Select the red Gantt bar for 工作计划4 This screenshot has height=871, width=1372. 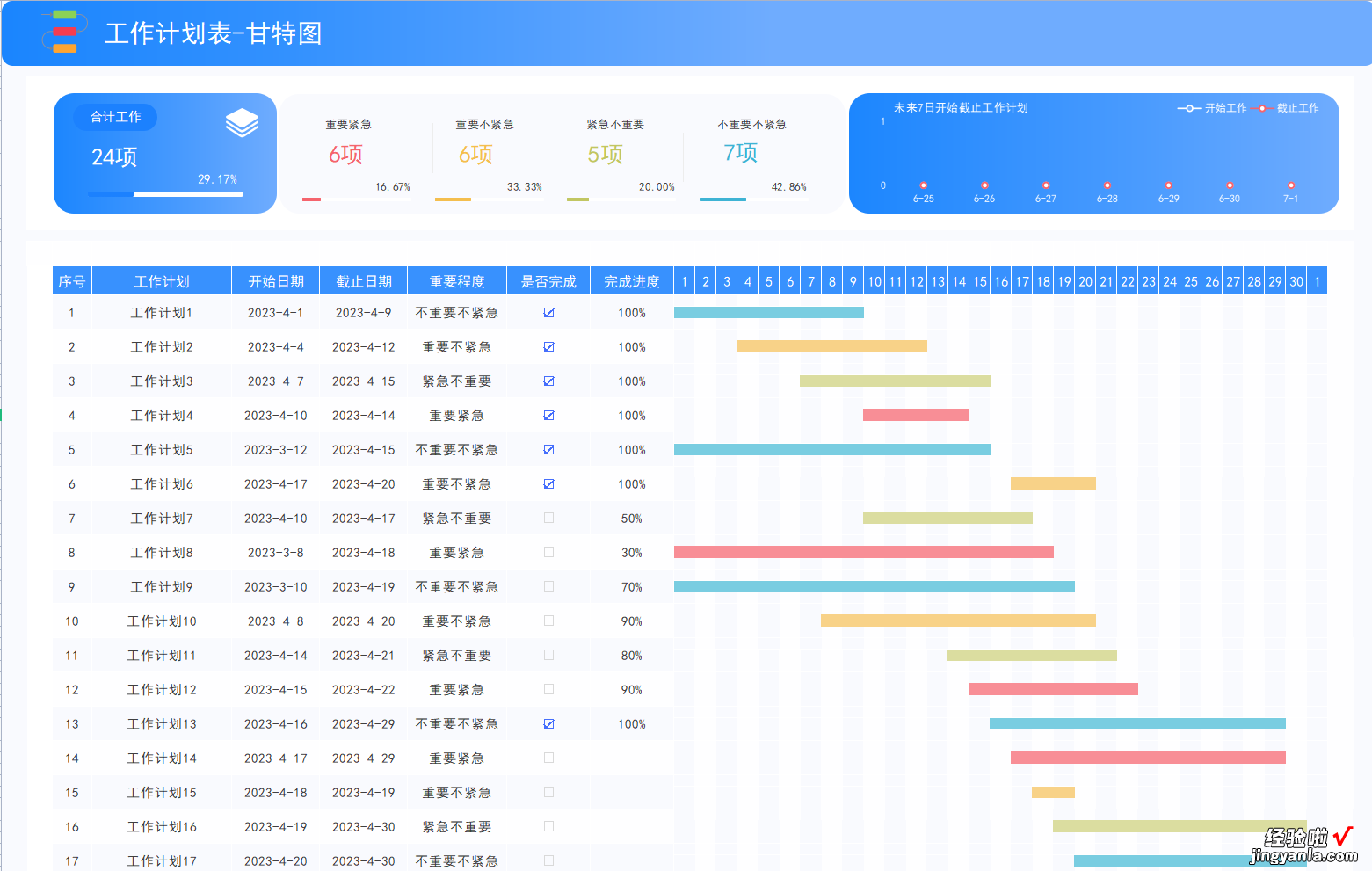916,415
